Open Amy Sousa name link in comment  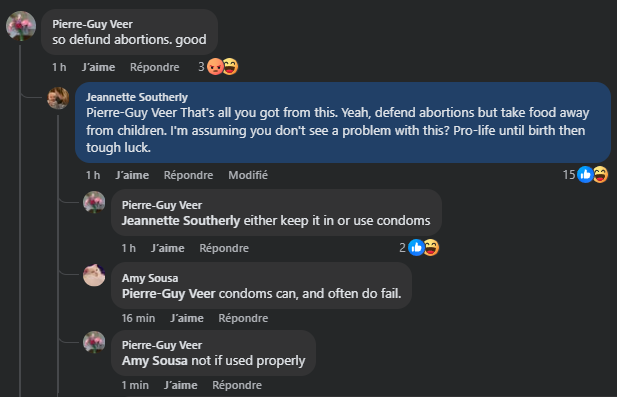click(x=150, y=278)
